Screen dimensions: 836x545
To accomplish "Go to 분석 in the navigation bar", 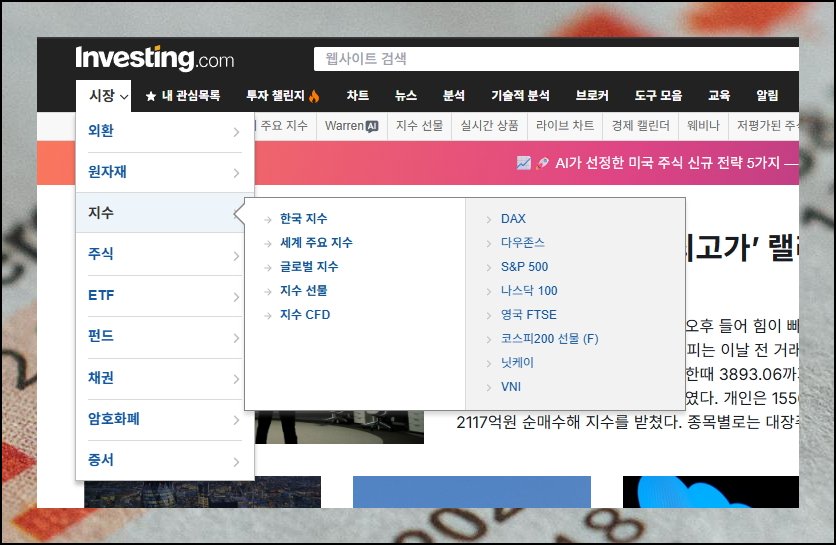I will tap(454, 96).
